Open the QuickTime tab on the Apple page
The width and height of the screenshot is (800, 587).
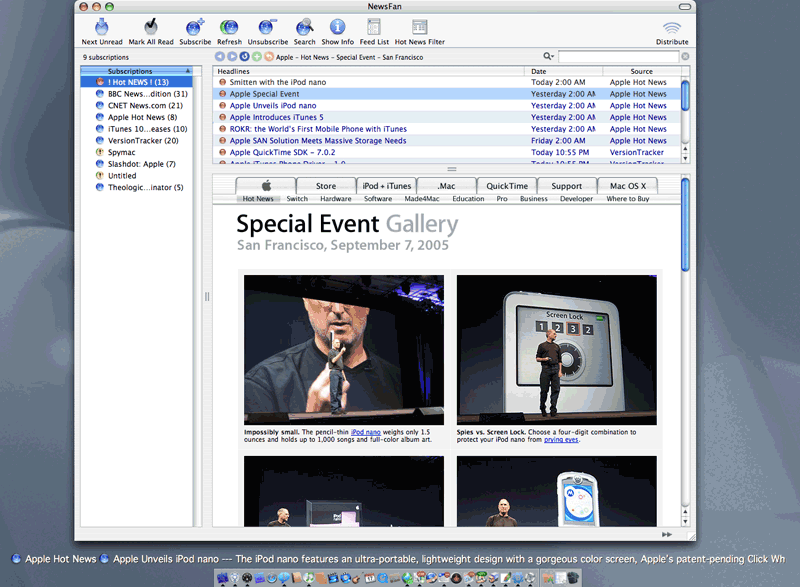pos(508,185)
